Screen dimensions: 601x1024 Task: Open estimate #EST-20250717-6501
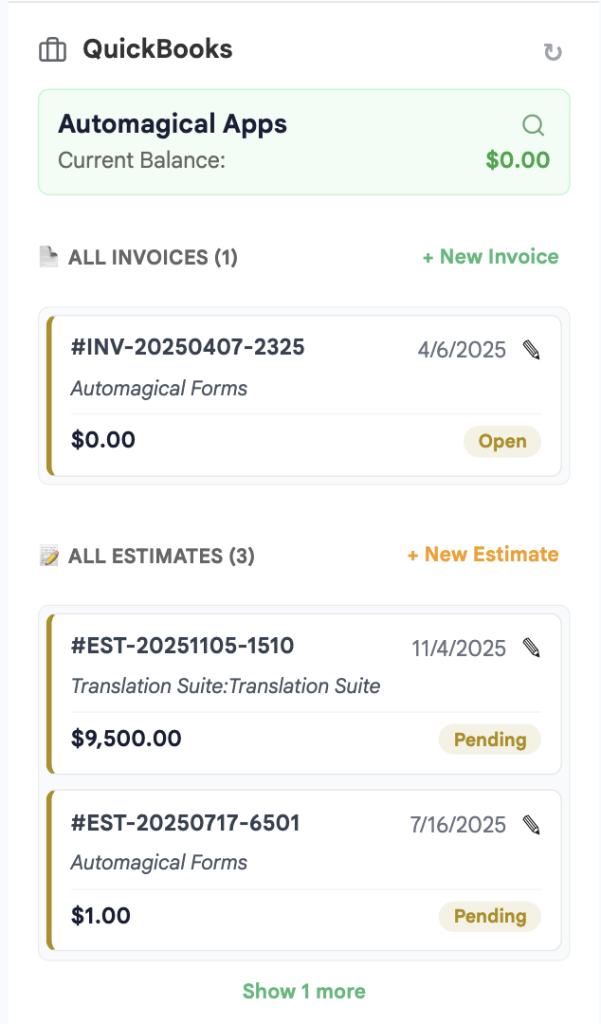pos(186,824)
